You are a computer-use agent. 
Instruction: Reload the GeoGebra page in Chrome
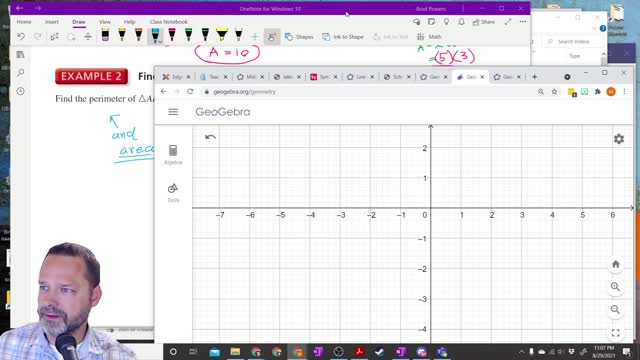[190, 91]
